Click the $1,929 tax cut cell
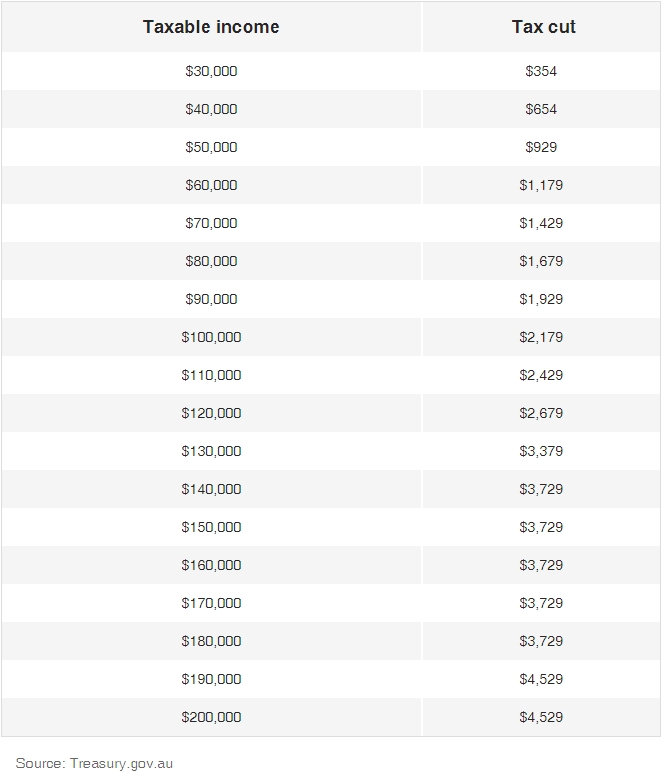The height and width of the screenshot is (775, 665). [x=541, y=299]
